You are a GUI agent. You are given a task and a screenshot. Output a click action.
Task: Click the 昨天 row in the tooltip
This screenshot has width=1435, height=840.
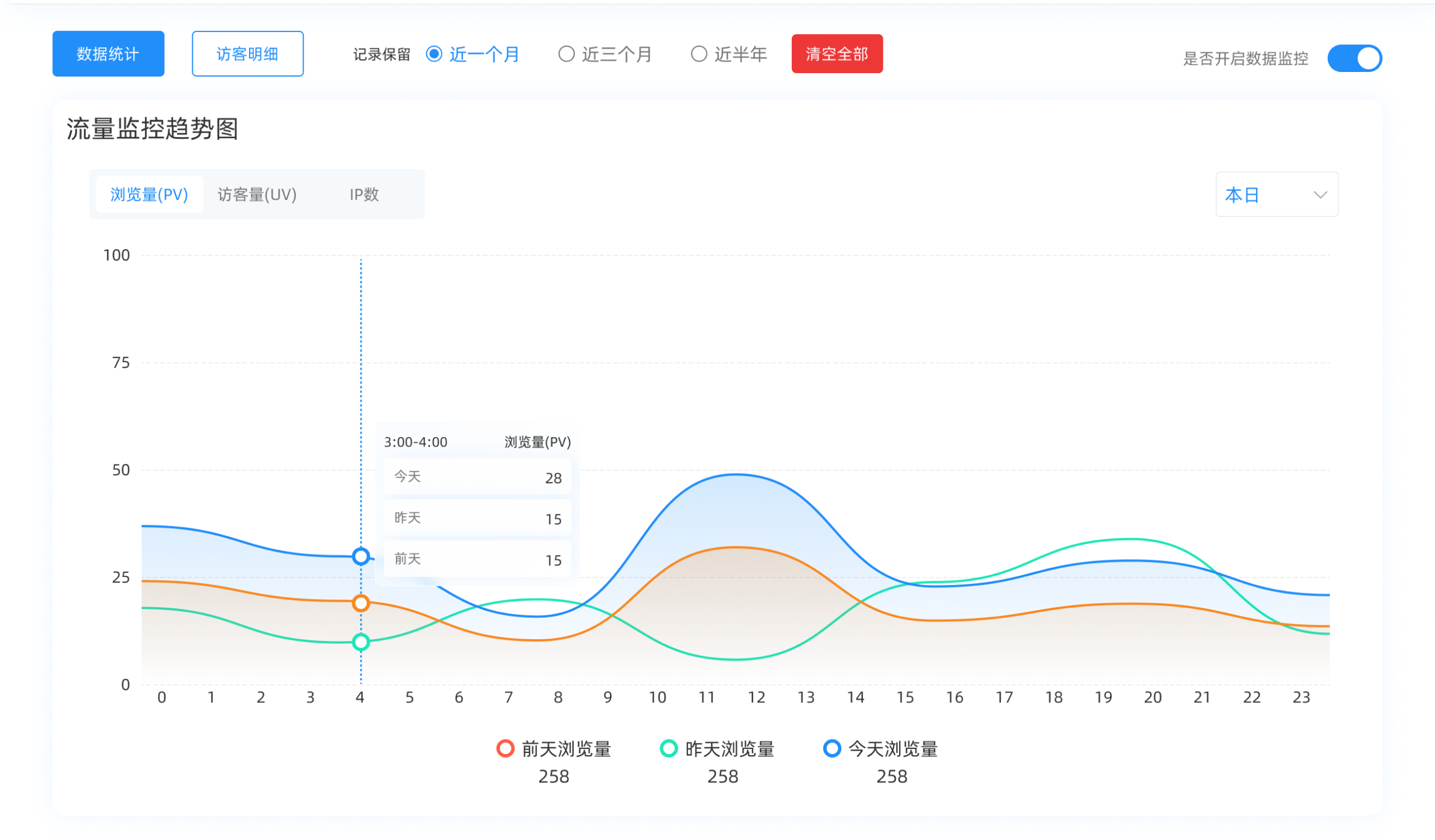coord(477,518)
